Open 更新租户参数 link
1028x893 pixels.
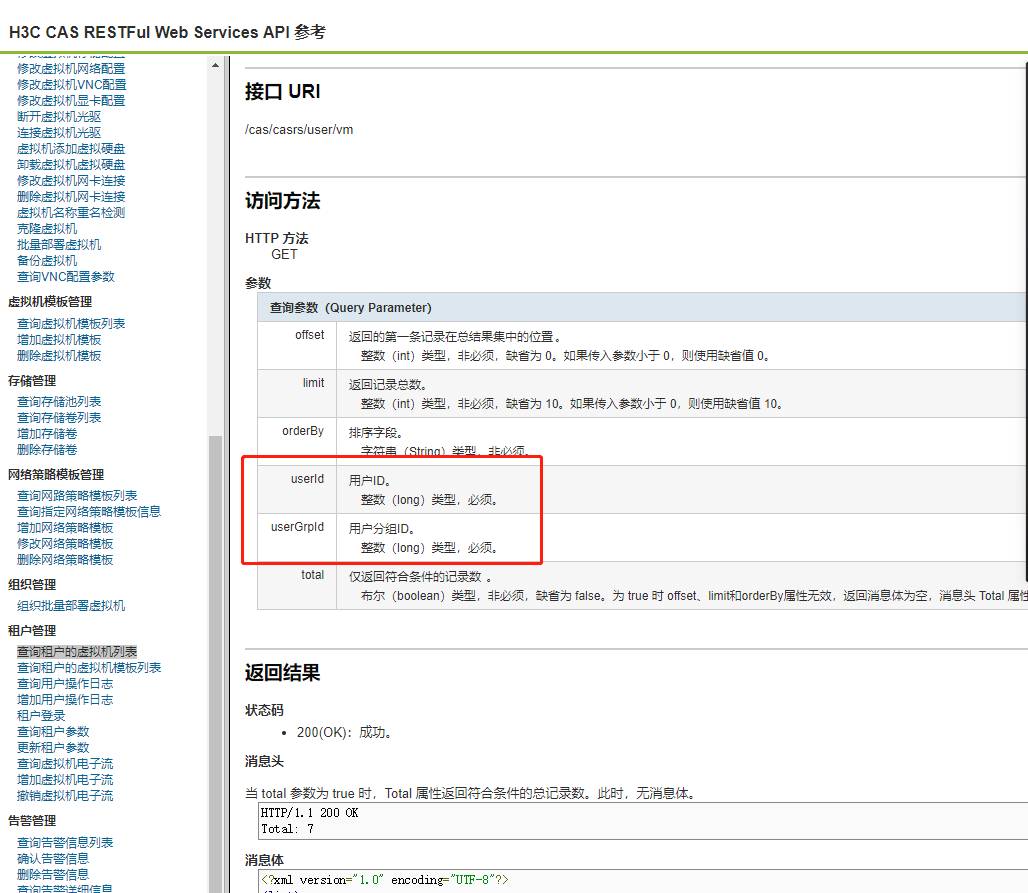53,747
